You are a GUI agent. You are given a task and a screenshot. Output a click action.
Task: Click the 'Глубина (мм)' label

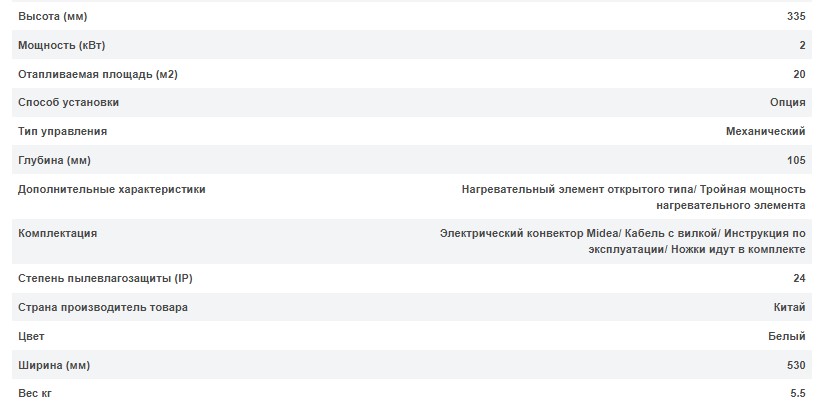pos(54,160)
